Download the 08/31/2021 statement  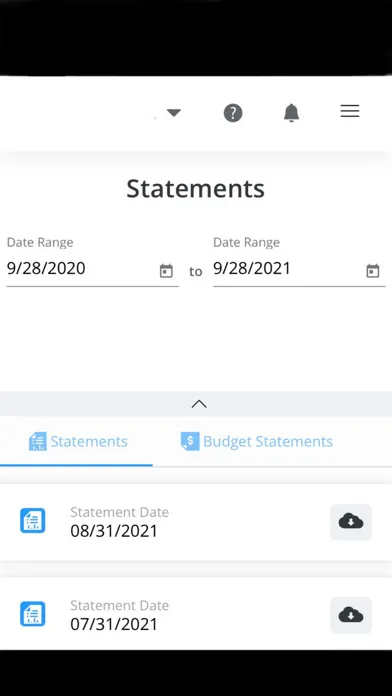click(351, 522)
